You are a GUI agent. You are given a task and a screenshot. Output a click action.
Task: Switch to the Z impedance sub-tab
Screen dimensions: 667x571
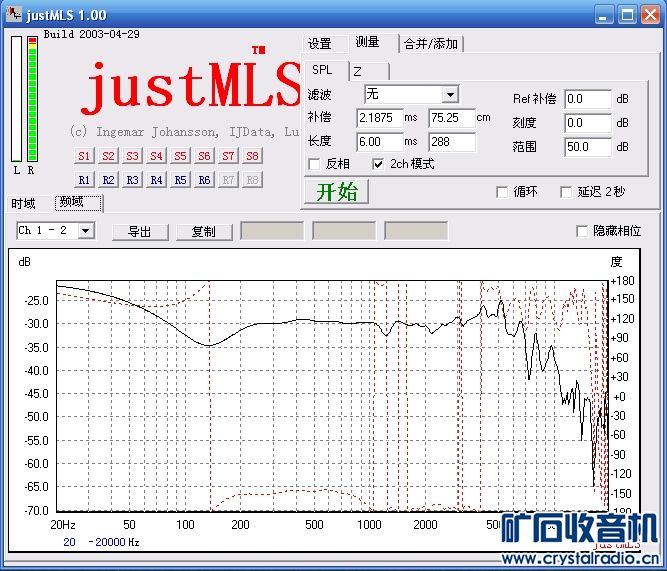(368, 71)
